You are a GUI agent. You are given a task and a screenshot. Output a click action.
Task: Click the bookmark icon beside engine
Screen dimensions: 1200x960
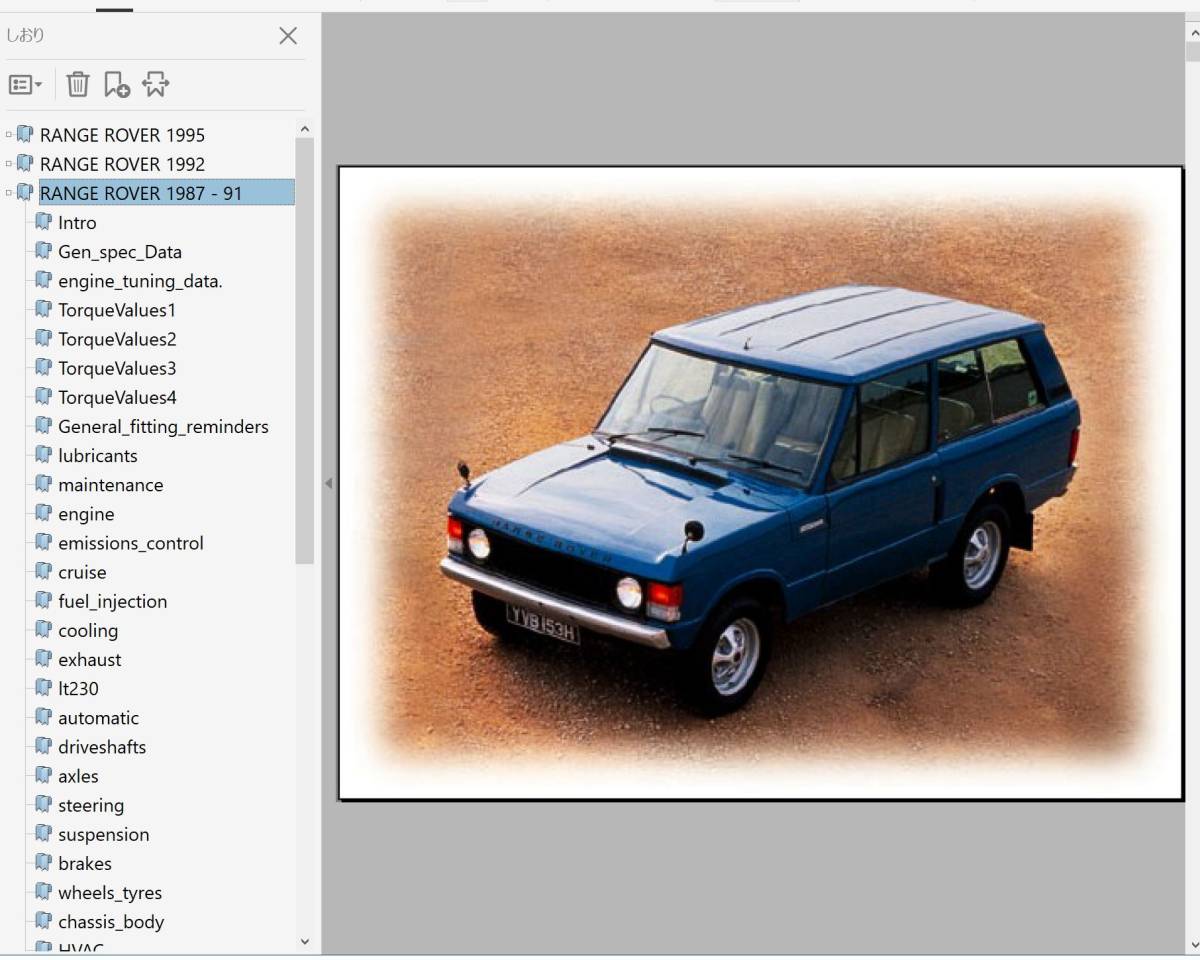(x=43, y=513)
